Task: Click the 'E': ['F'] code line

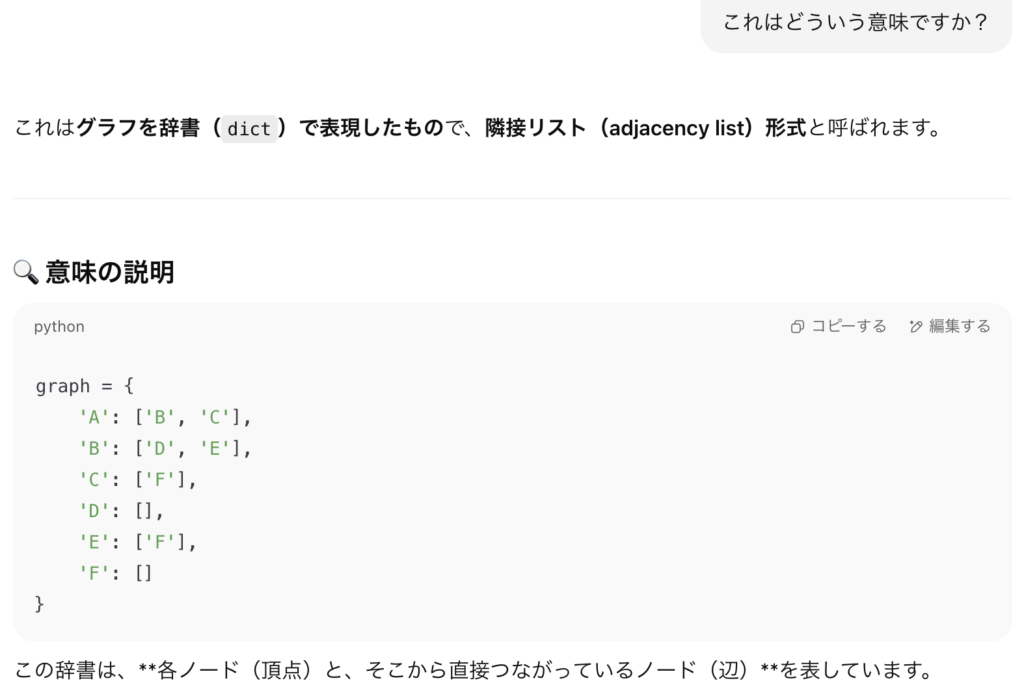Action: (138, 542)
